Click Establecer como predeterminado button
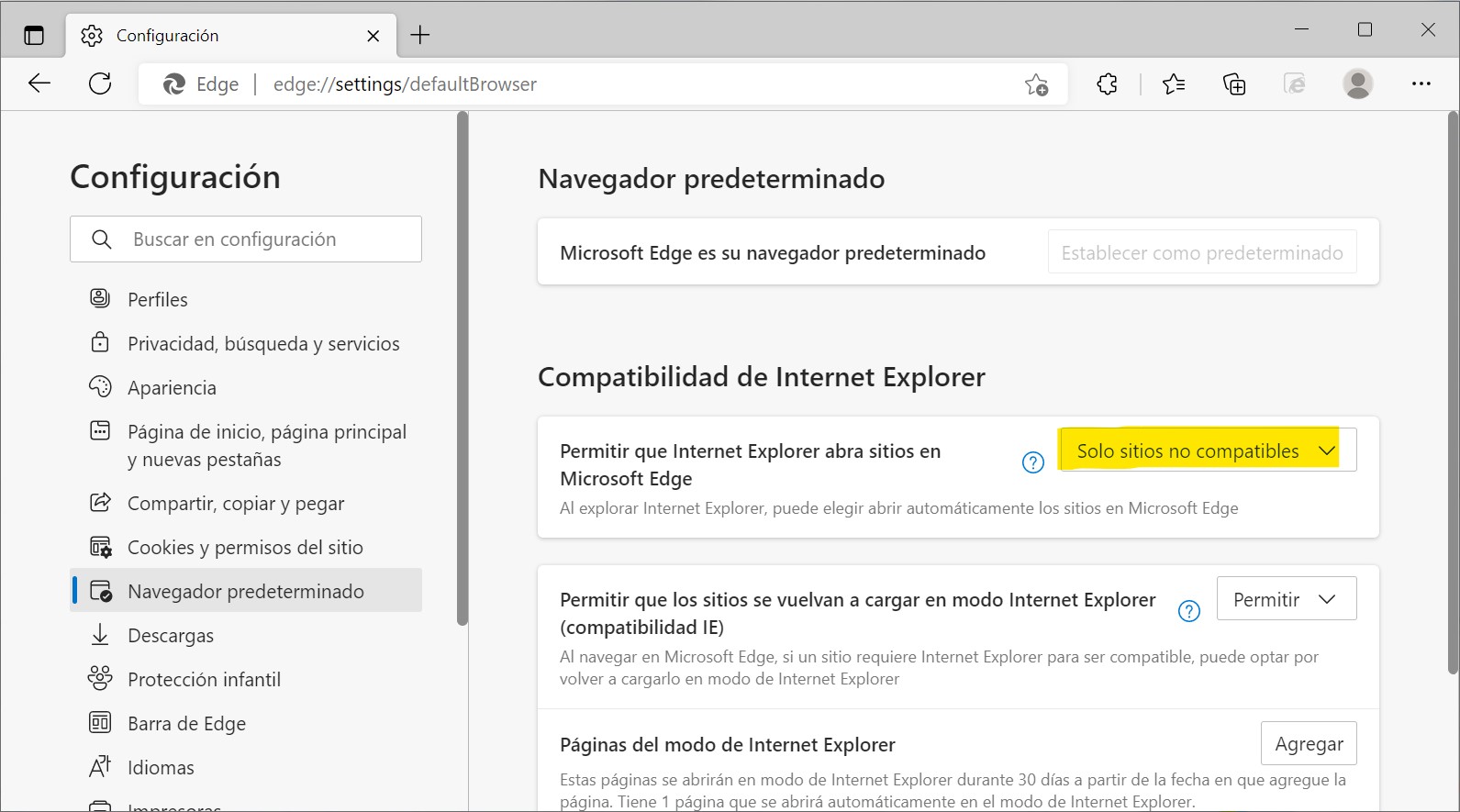Image resolution: width=1460 pixels, height=812 pixels. [x=1202, y=252]
